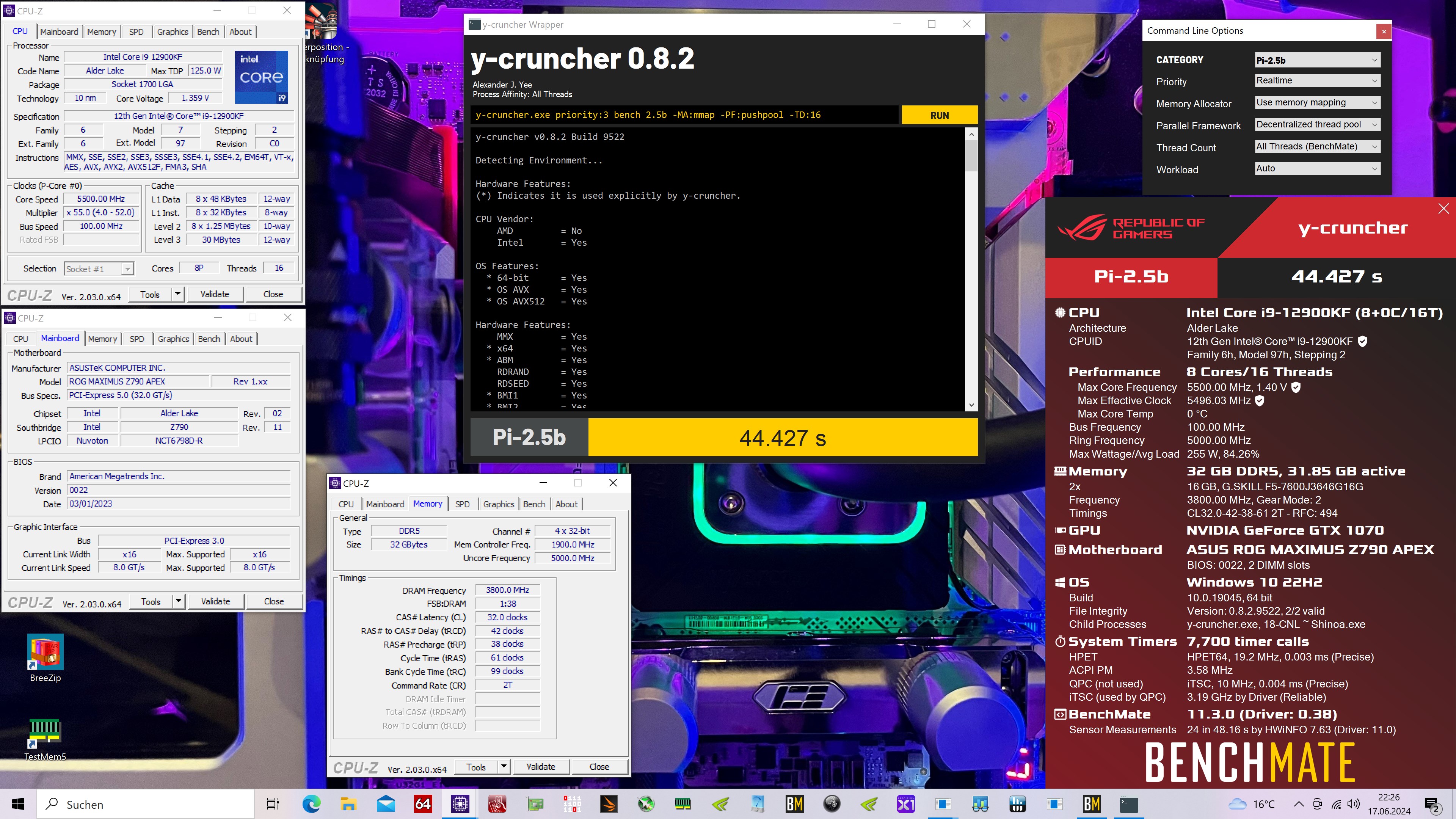
Task: Click NVIDIA icon left of Precision X1
Action: point(869,804)
